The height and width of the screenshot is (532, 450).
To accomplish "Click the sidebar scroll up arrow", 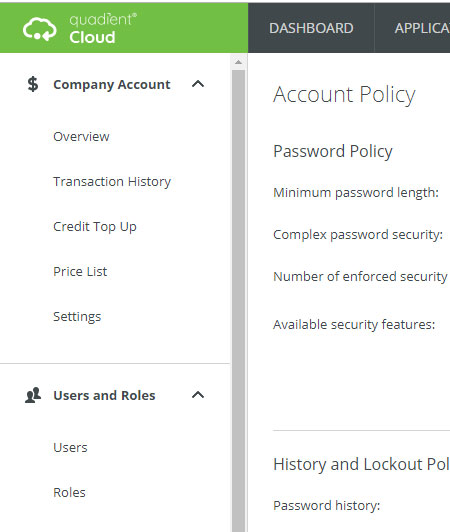I will [238, 62].
